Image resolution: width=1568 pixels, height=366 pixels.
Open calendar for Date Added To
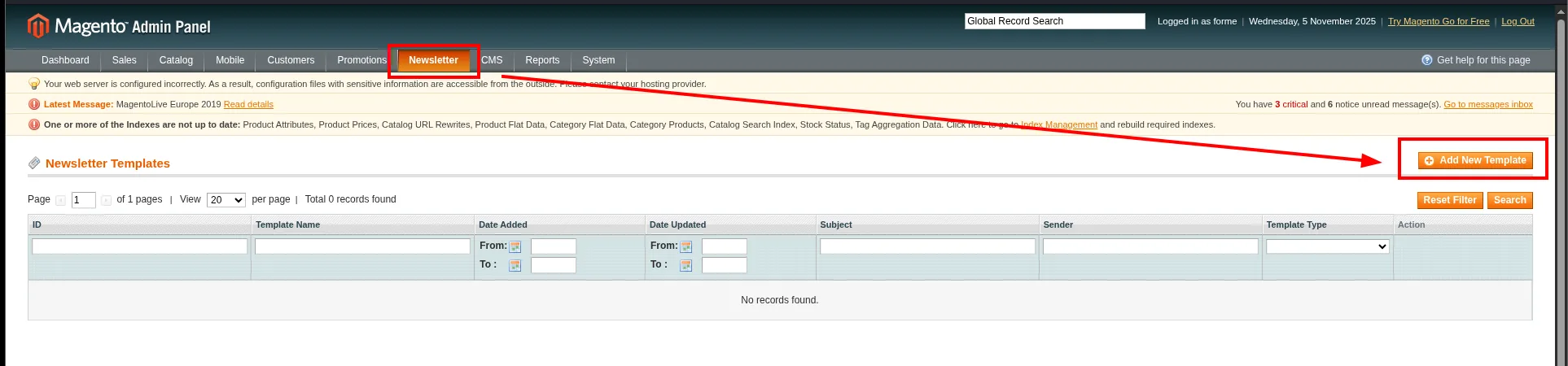(515, 265)
